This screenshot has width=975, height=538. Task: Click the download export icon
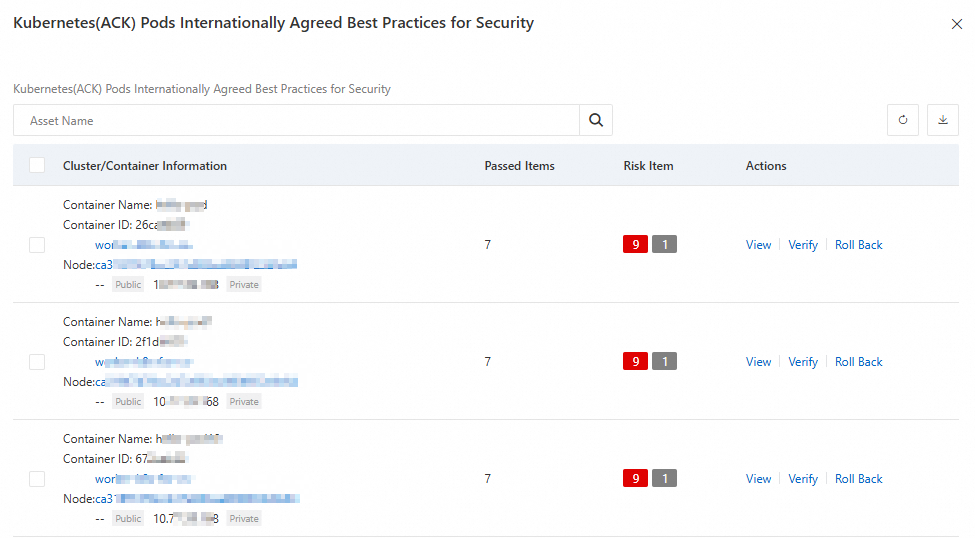(942, 121)
